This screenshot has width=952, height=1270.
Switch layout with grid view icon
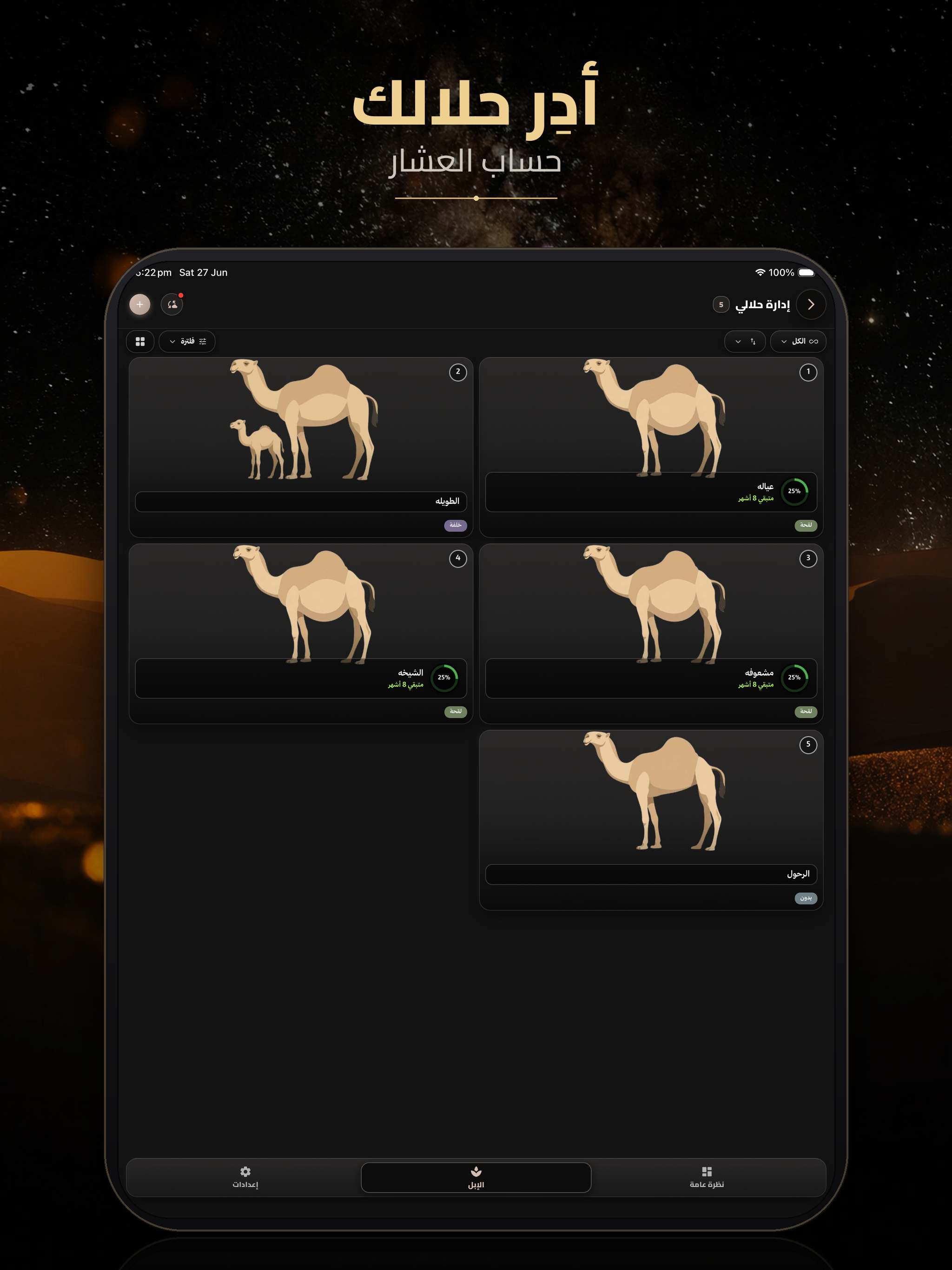pyautogui.click(x=140, y=342)
